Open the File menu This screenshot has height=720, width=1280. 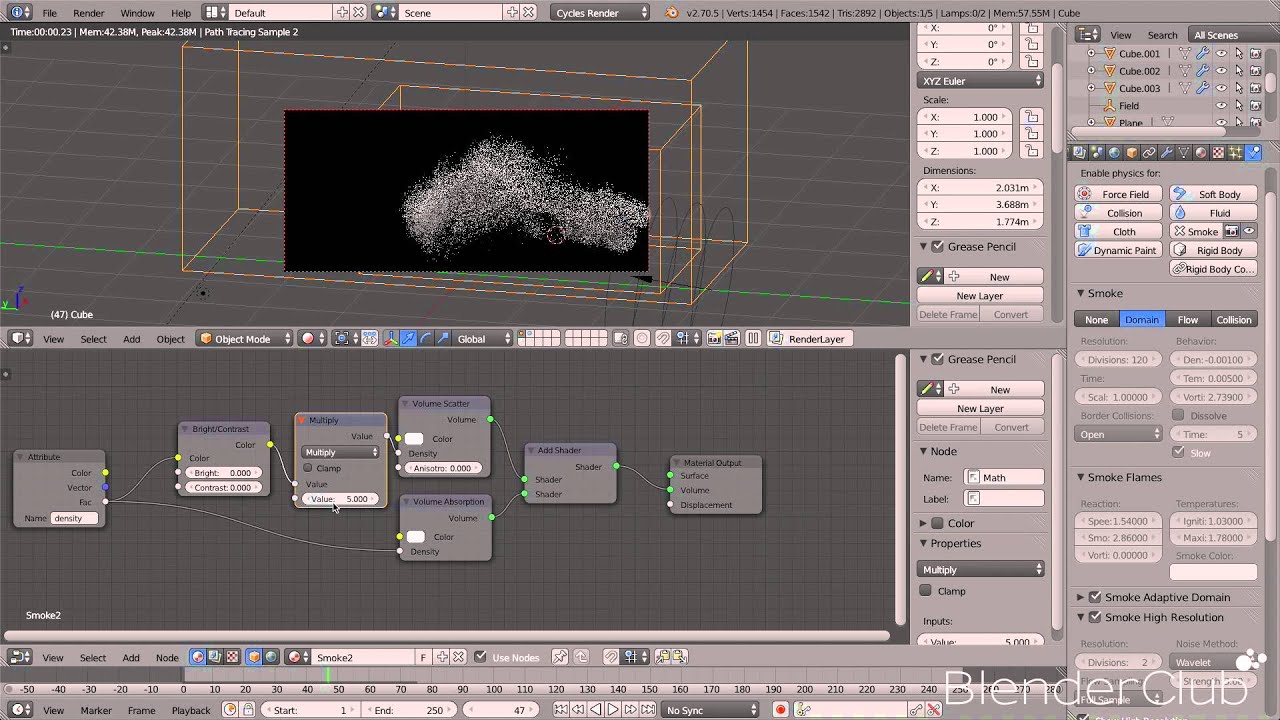[x=50, y=13]
